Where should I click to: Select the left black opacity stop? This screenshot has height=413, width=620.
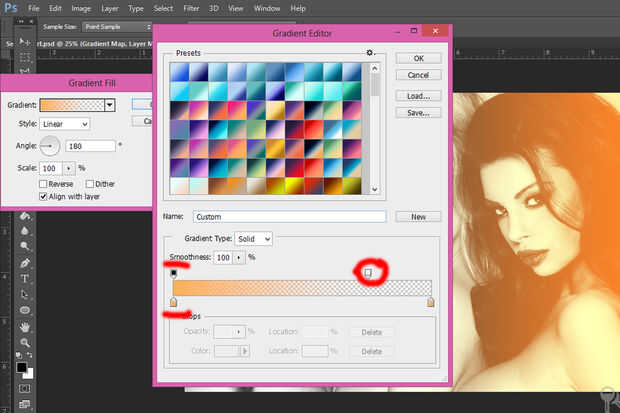tap(174, 273)
